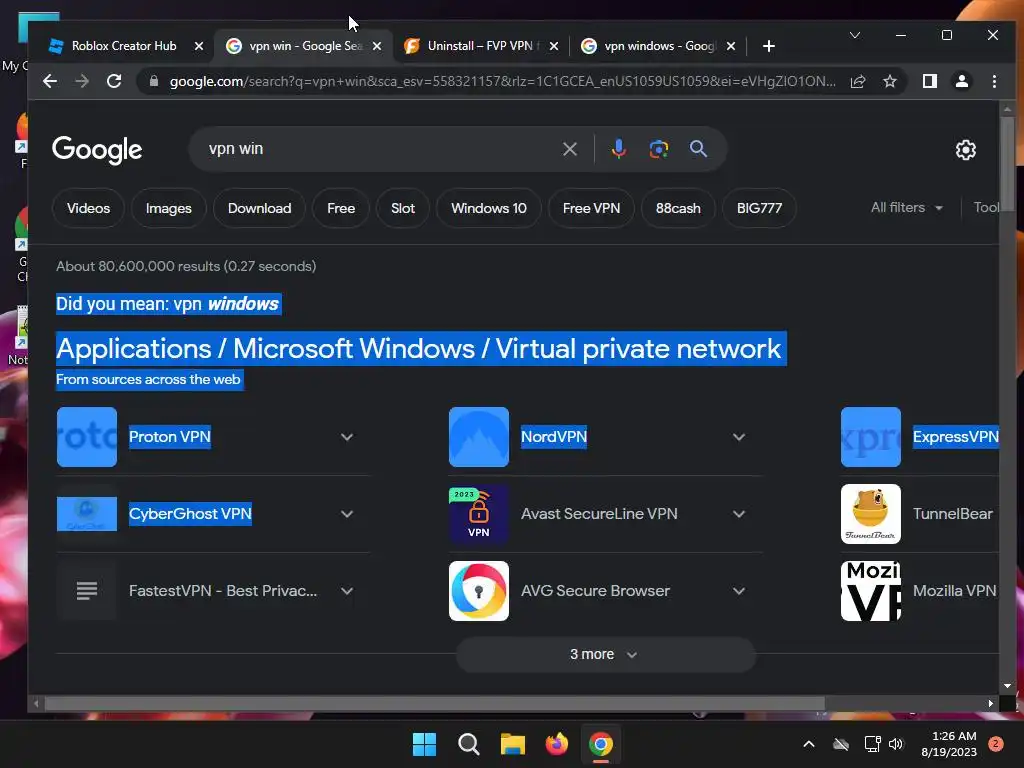Open File Explorer from taskbar

click(513, 744)
